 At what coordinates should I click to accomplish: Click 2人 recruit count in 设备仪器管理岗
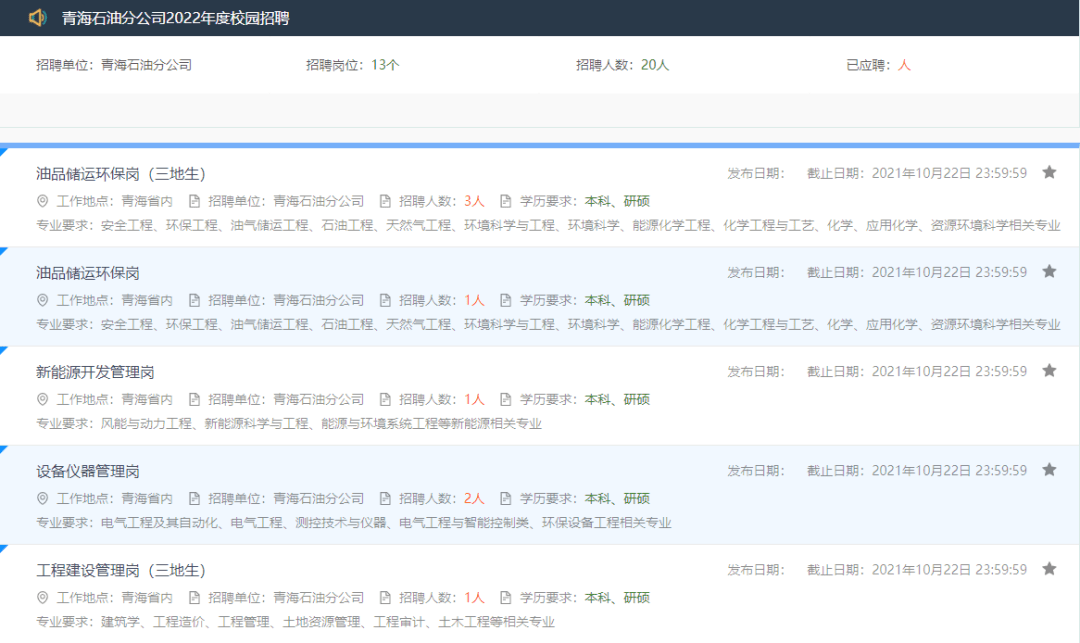[474, 498]
